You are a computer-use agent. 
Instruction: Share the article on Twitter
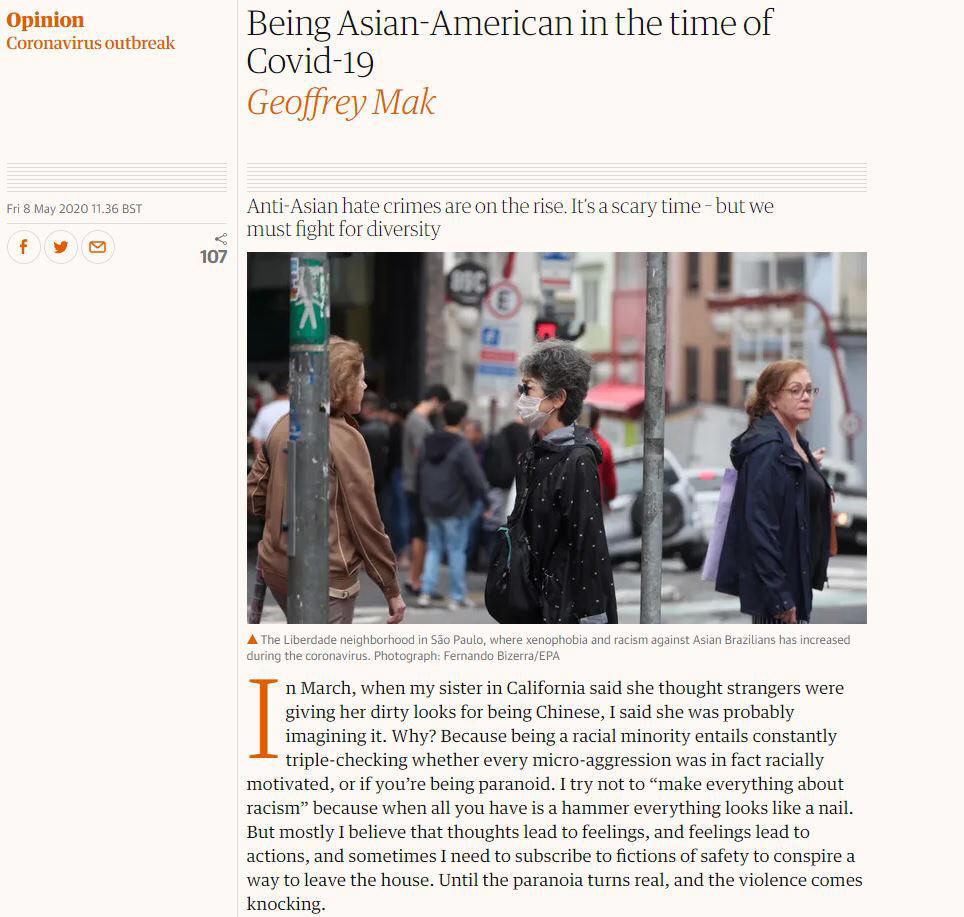61,247
